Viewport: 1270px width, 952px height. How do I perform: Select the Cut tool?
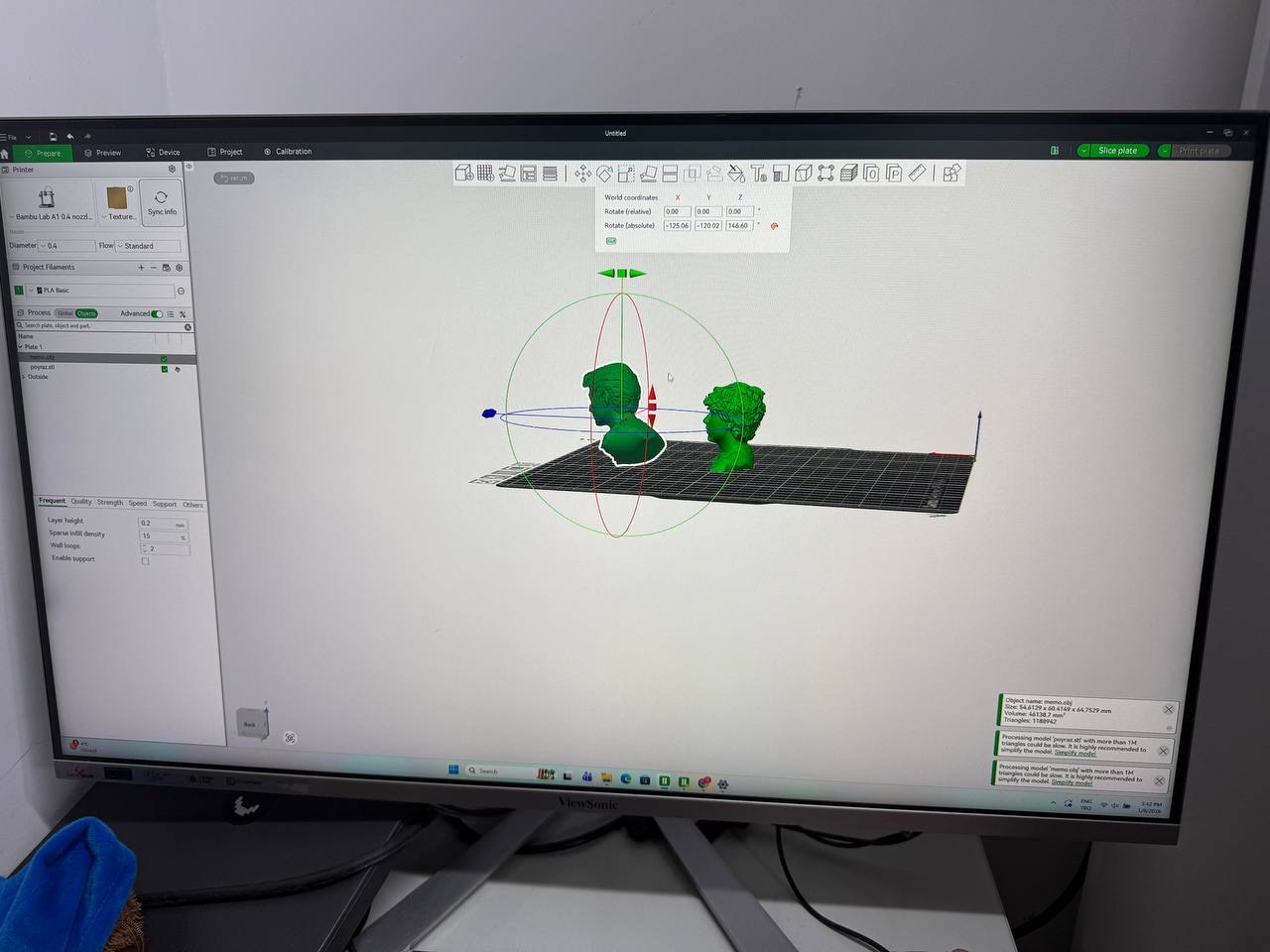click(x=670, y=175)
